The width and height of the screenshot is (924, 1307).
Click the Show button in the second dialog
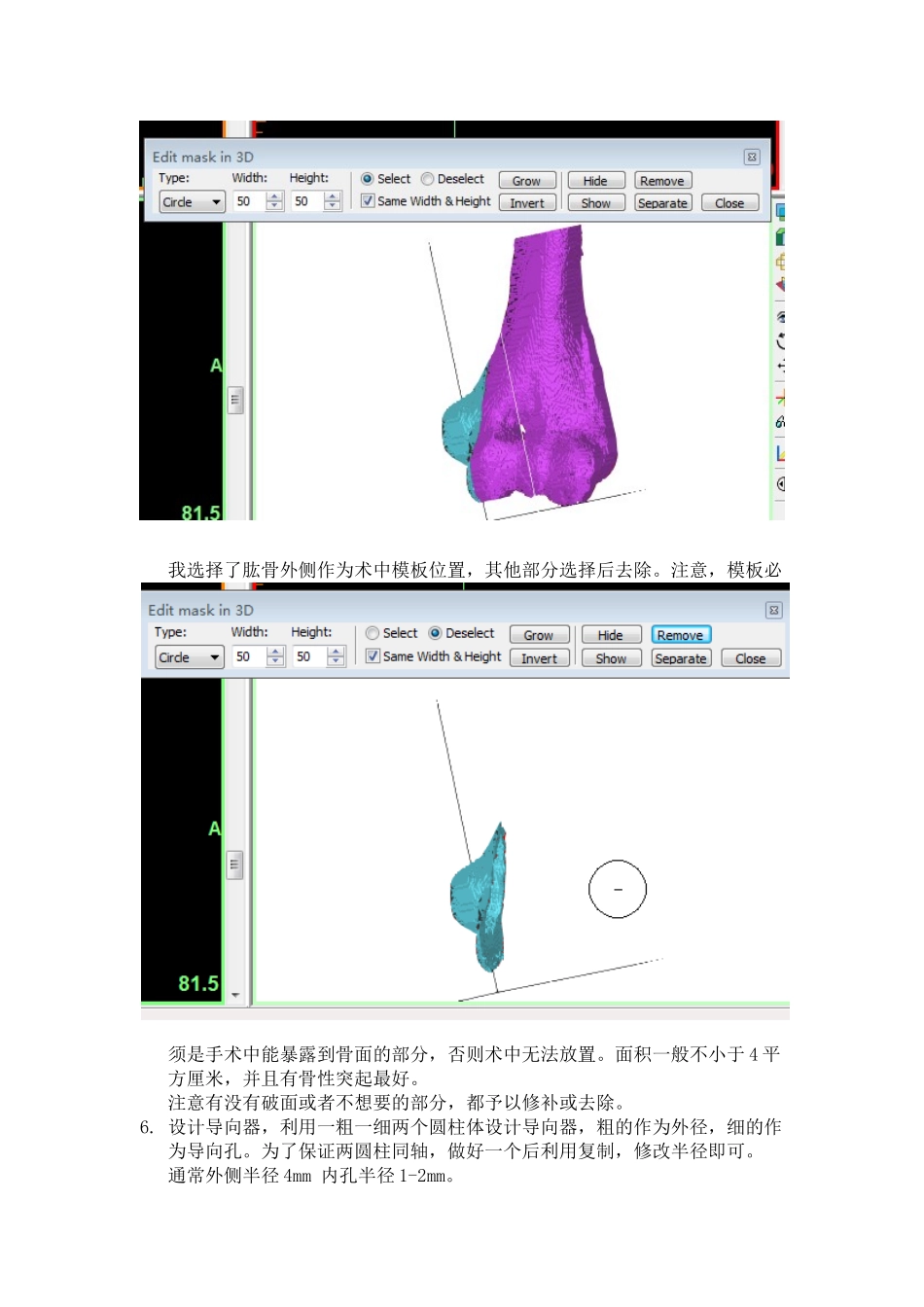(611, 658)
